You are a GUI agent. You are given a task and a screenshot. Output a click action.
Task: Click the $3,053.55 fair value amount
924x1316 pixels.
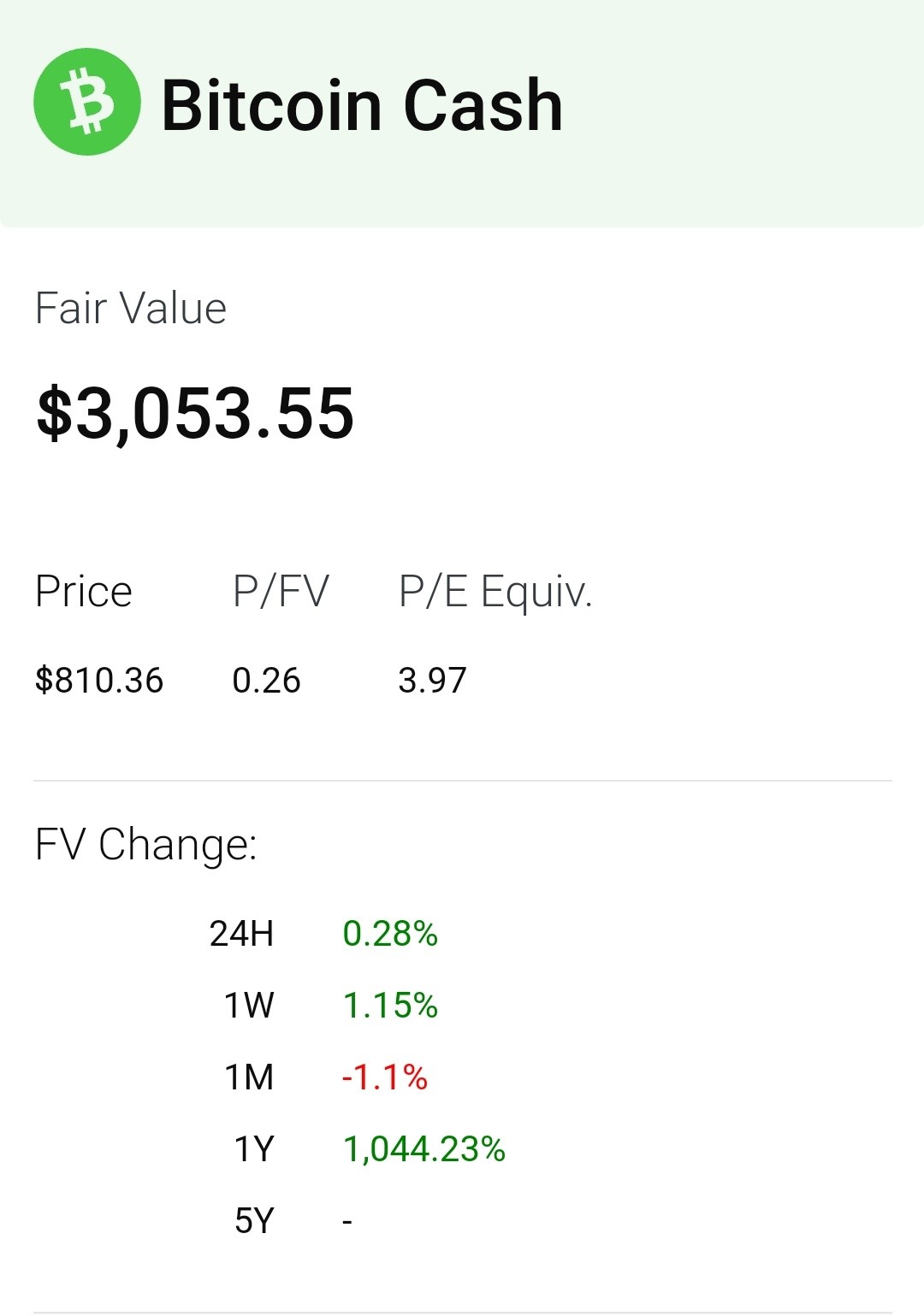pyautogui.click(x=195, y=414)
